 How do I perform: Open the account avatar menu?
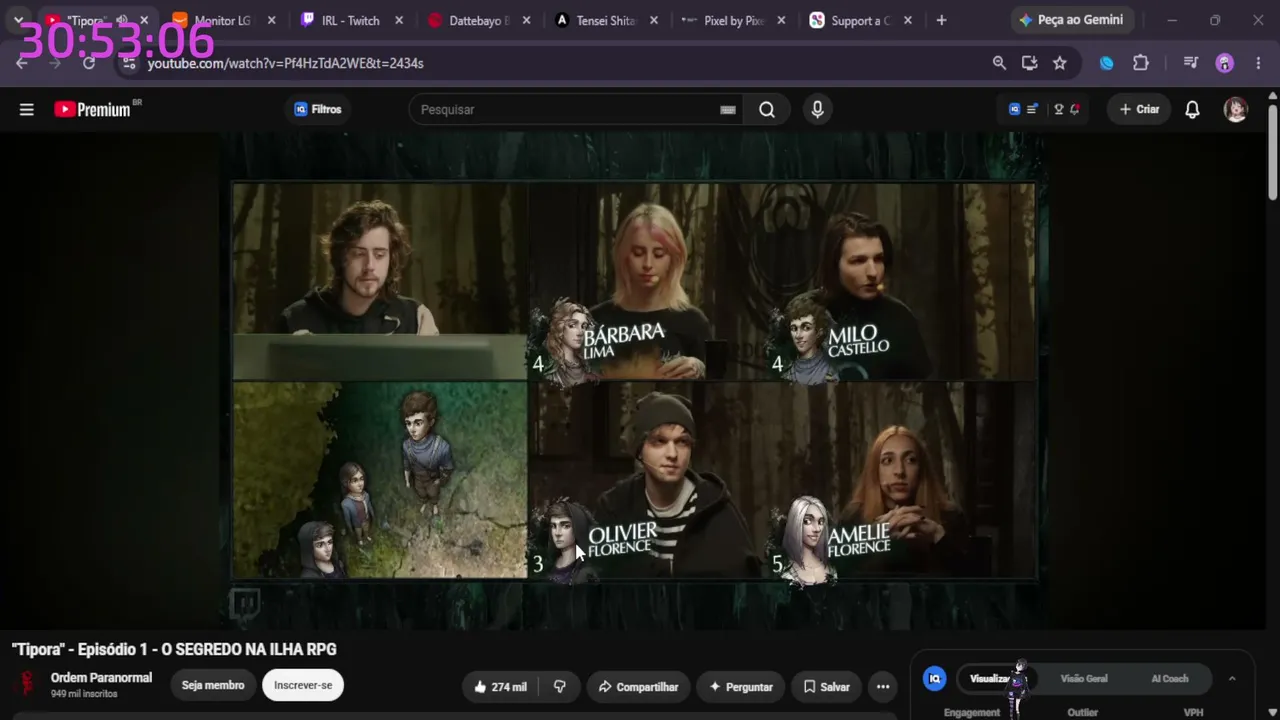coord(1236,110)
